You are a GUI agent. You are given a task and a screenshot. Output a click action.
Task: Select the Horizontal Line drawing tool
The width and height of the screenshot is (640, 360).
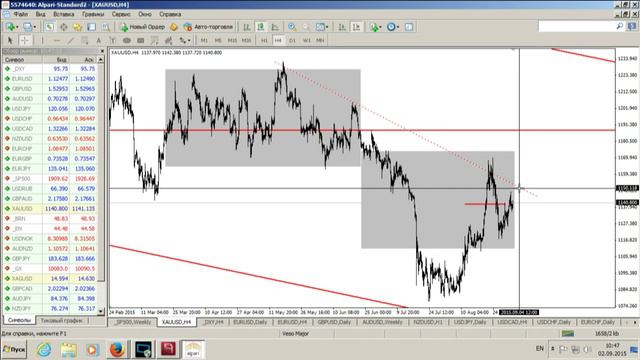(x=56, y=40)
